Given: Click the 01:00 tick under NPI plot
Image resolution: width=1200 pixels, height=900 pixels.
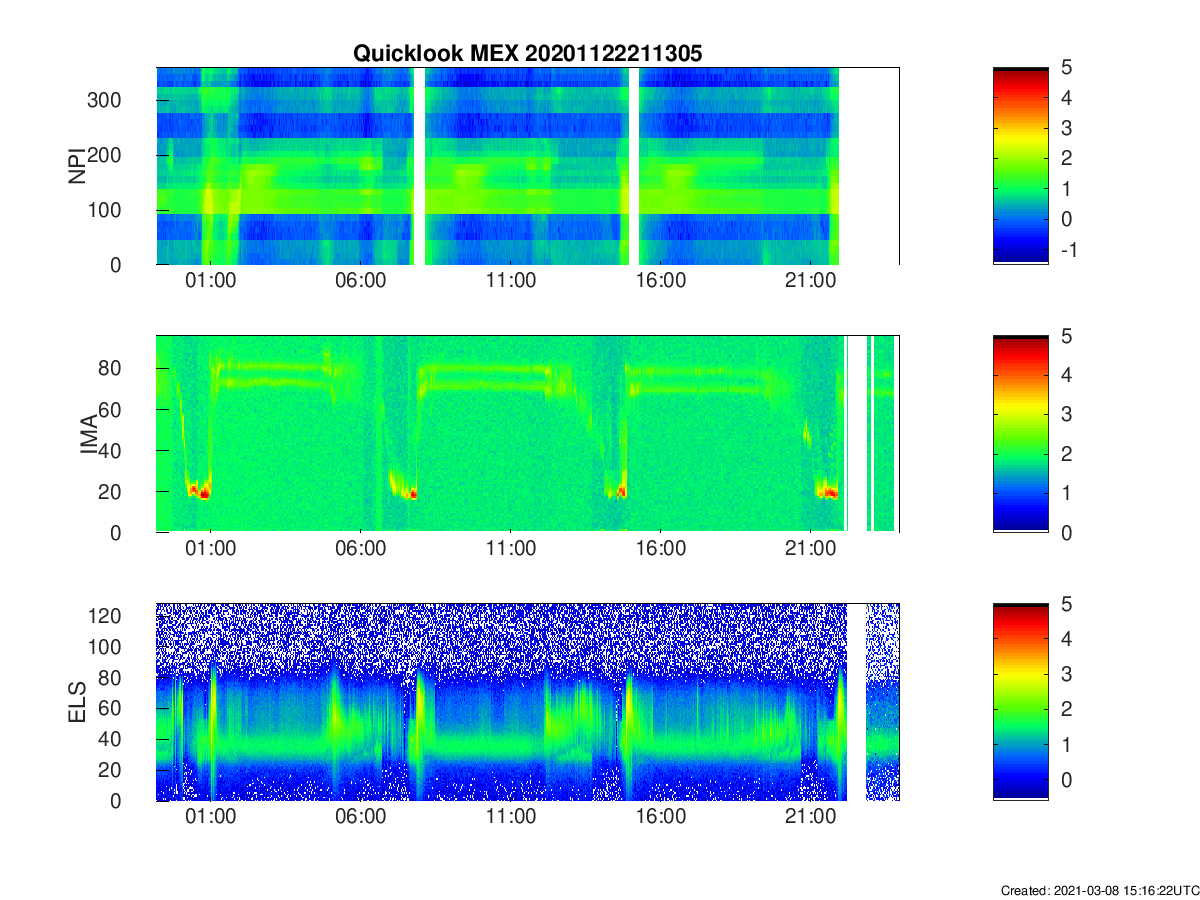Looking at the screenshot, I should coord(210,281).
